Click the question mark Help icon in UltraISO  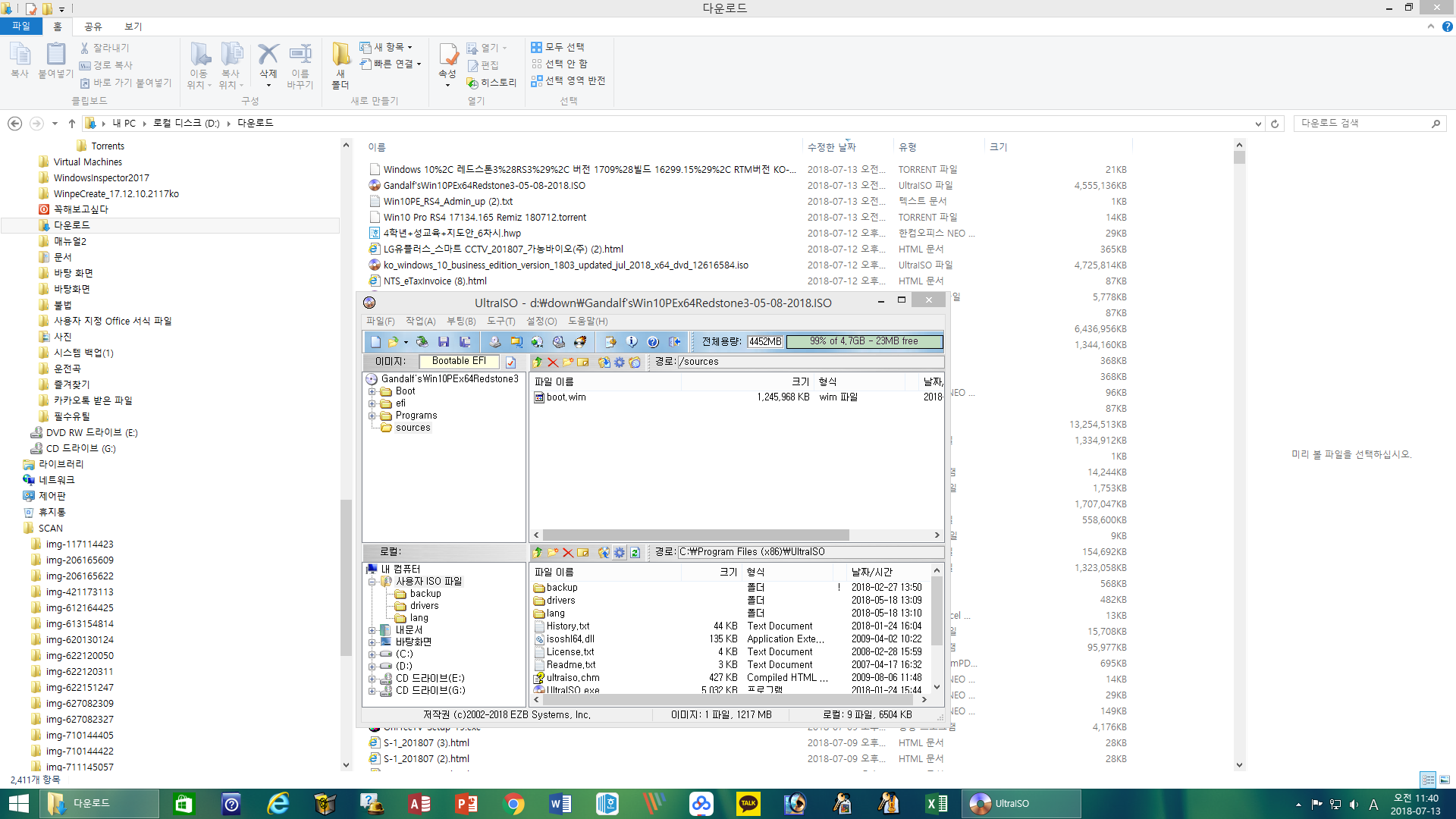coord(653,342)
